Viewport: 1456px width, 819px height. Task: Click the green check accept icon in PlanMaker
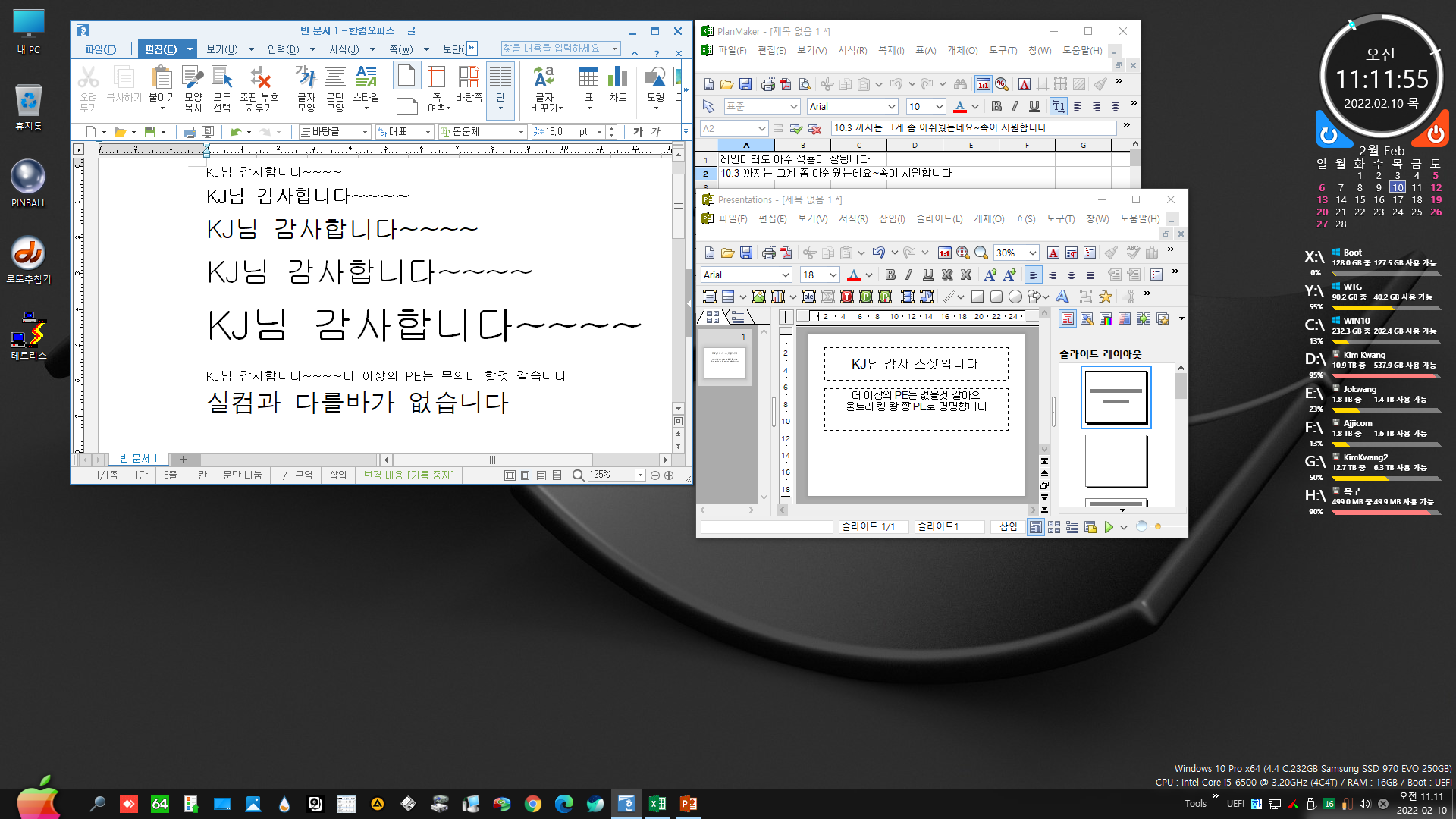(x=795, y=129)
